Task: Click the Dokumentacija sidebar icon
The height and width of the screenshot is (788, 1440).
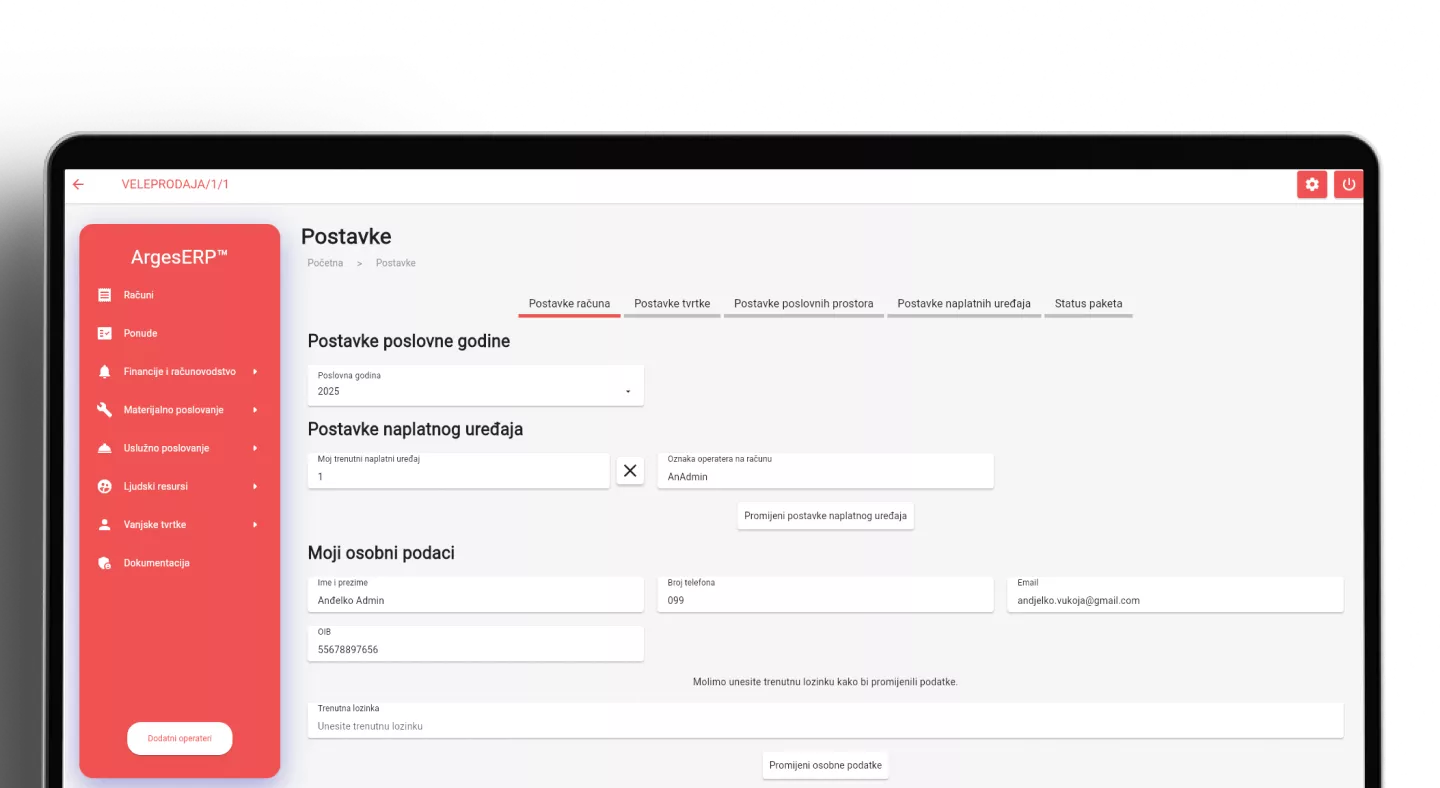Action: coord(105,563)
